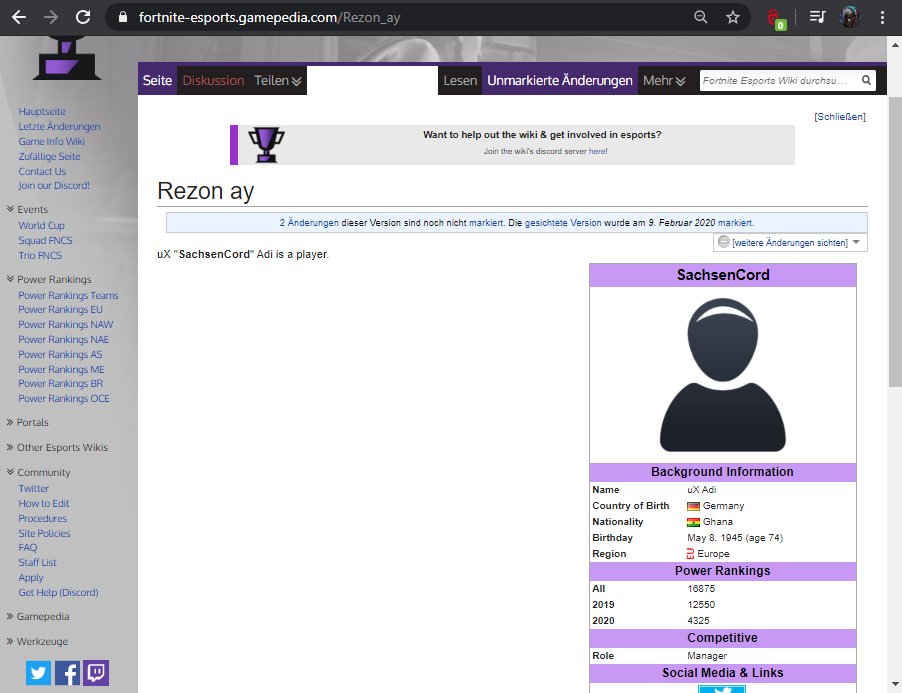Open the Twitter icon under Social Media & Links

point(721,688)
